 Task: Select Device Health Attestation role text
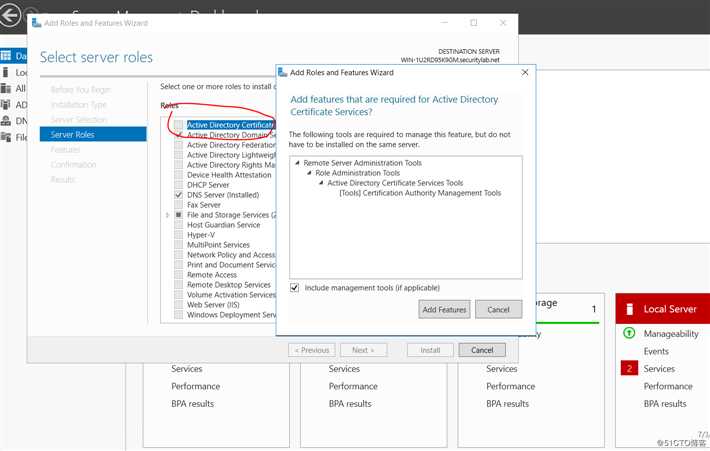coord(229,175)
